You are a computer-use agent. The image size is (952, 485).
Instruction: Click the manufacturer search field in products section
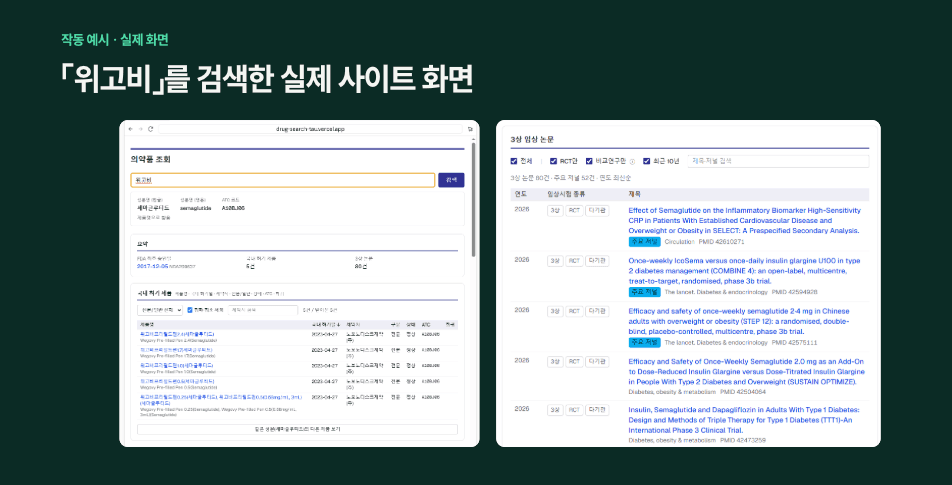[263, 310]
